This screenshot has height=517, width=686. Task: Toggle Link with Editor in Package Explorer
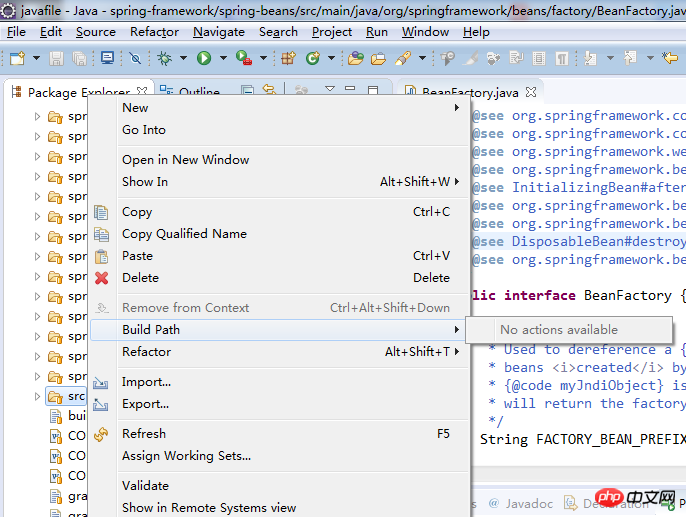click(x=269, y=90)
